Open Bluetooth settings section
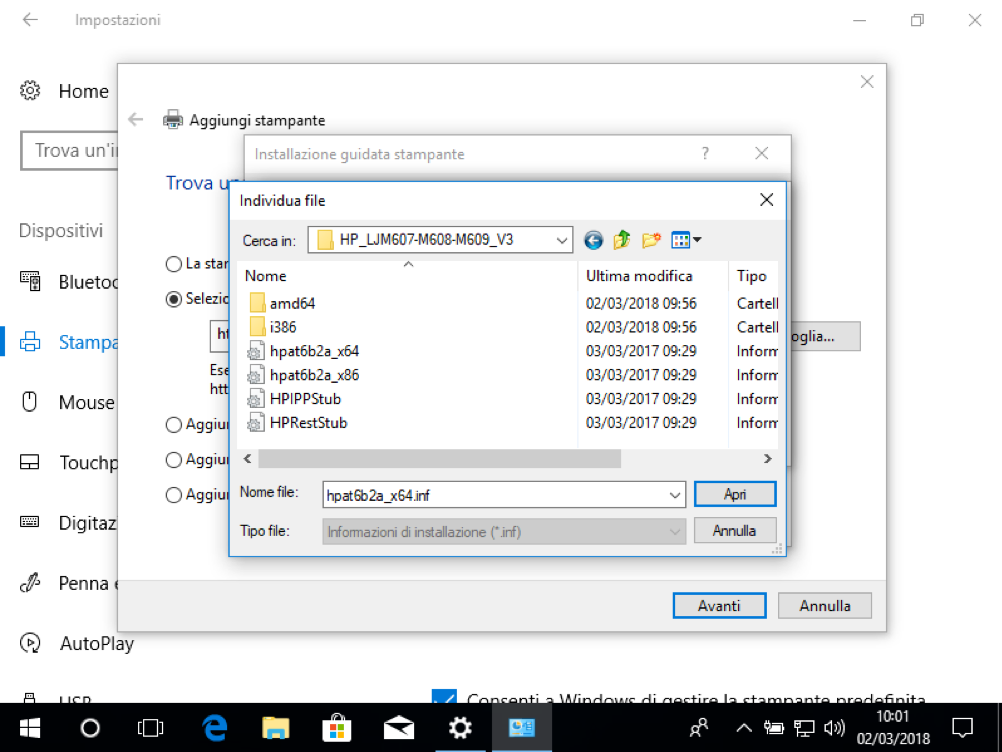 pyautogui.click(x=68, y=282)
